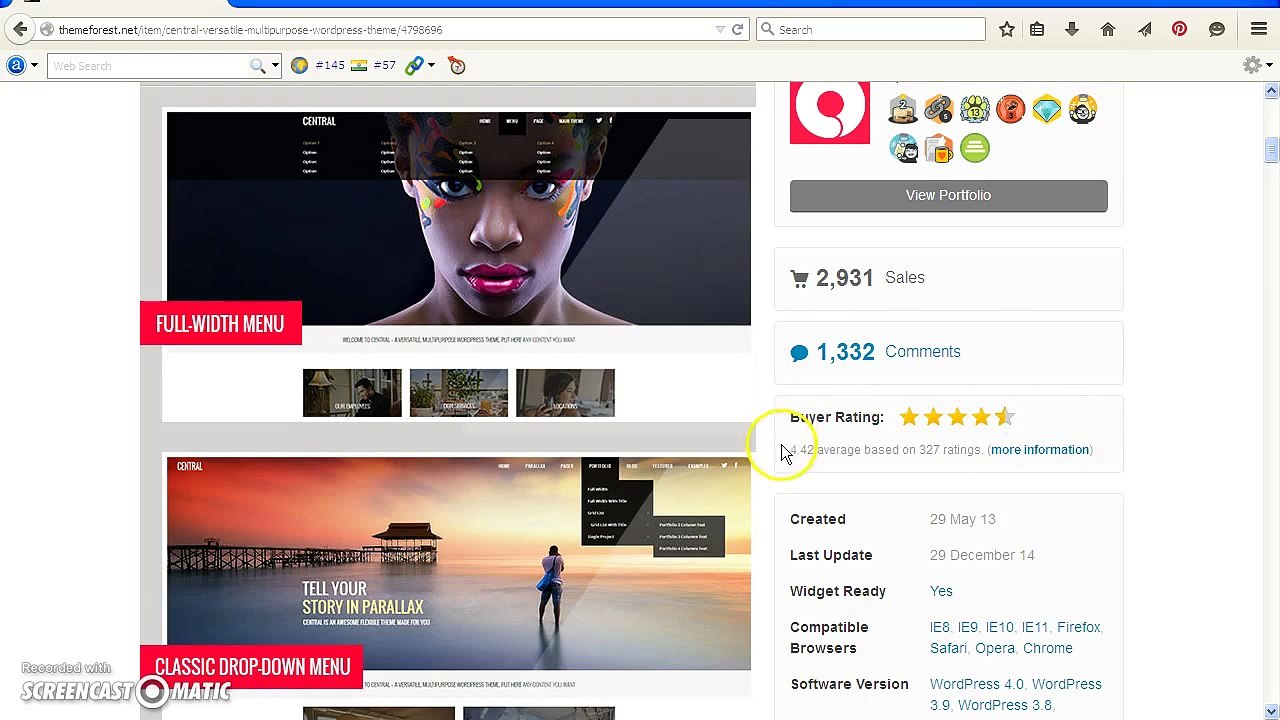Click the author's red avatar logo

click(830, 113)
